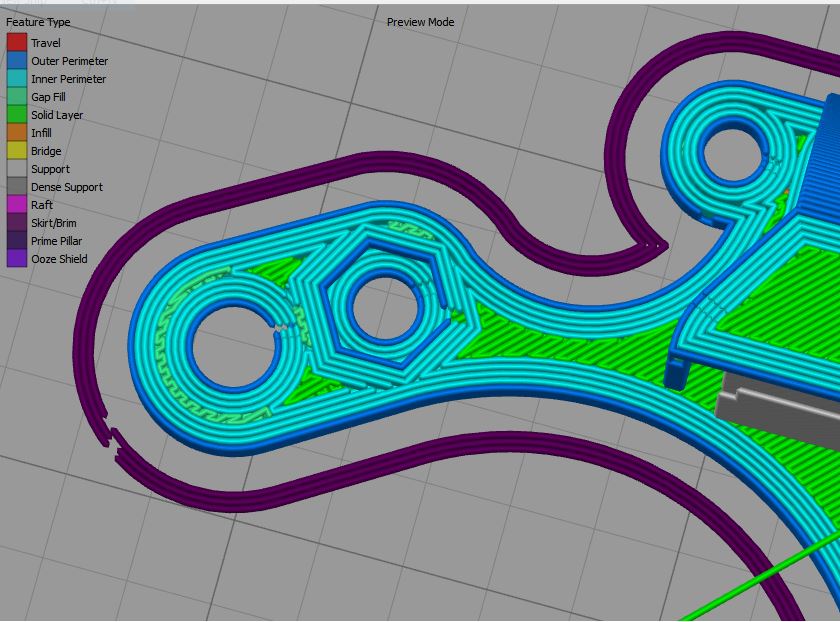This screenshot has height=622, width=840.
Task: Select the Dense Support legend swatch
Action: [16, 187]
